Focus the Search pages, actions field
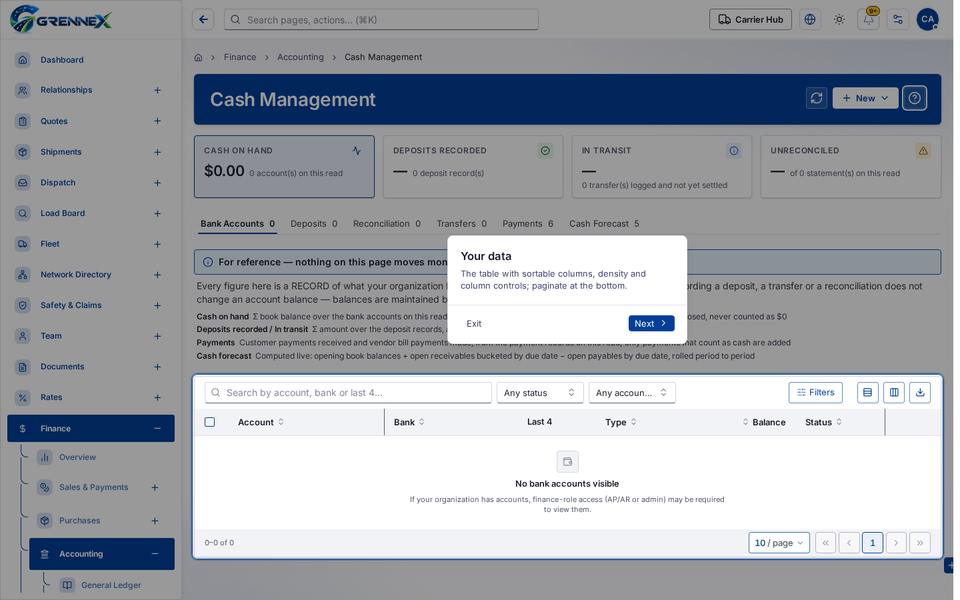The image size is (960, 600). point(381,20)
